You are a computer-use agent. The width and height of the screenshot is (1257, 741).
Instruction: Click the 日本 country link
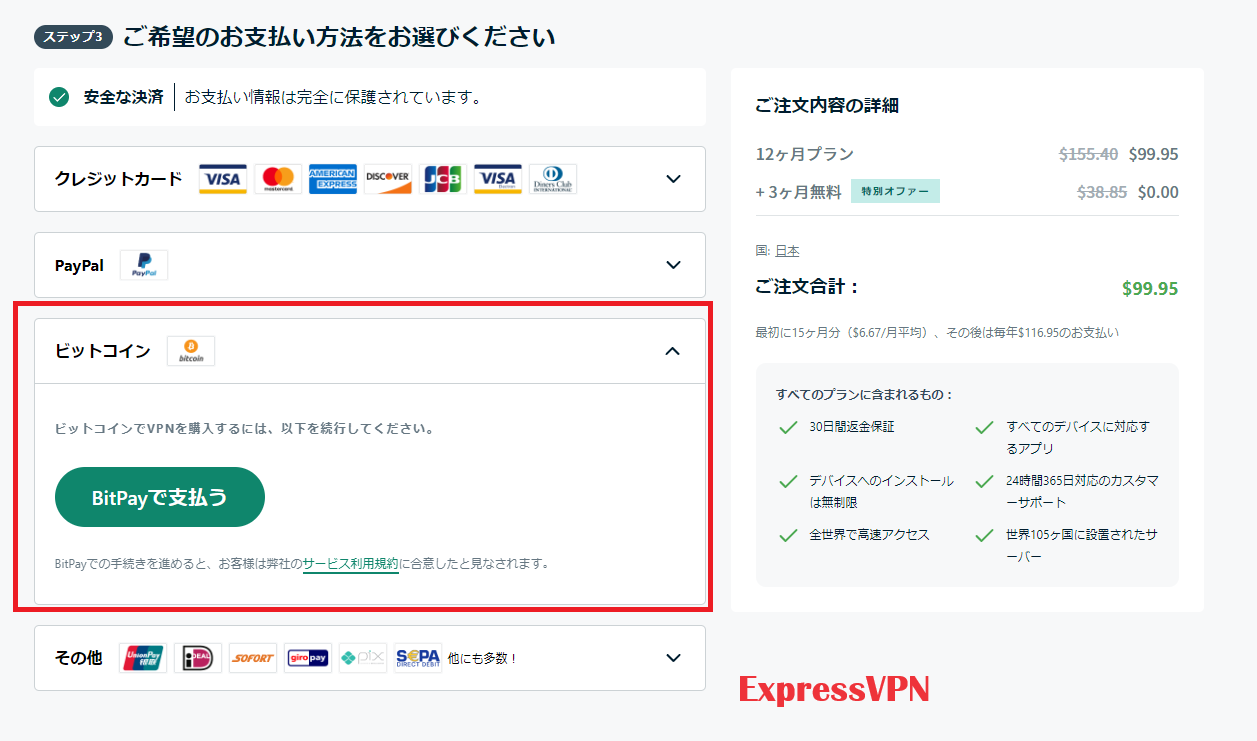pos(787,251)
